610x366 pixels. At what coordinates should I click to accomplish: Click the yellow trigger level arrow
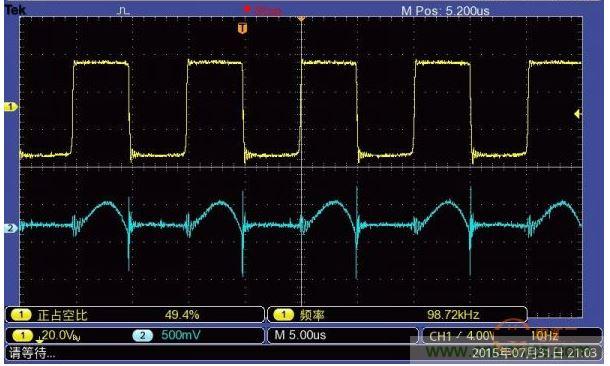coord(578,114)
